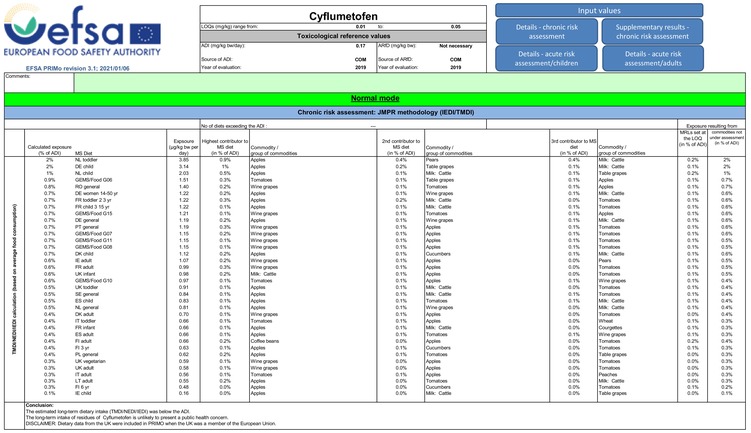Image resolution: width=751 pixels, height=433 pixels.
Task: Click the Conclusion text box
Action: (x=385, y=415)
